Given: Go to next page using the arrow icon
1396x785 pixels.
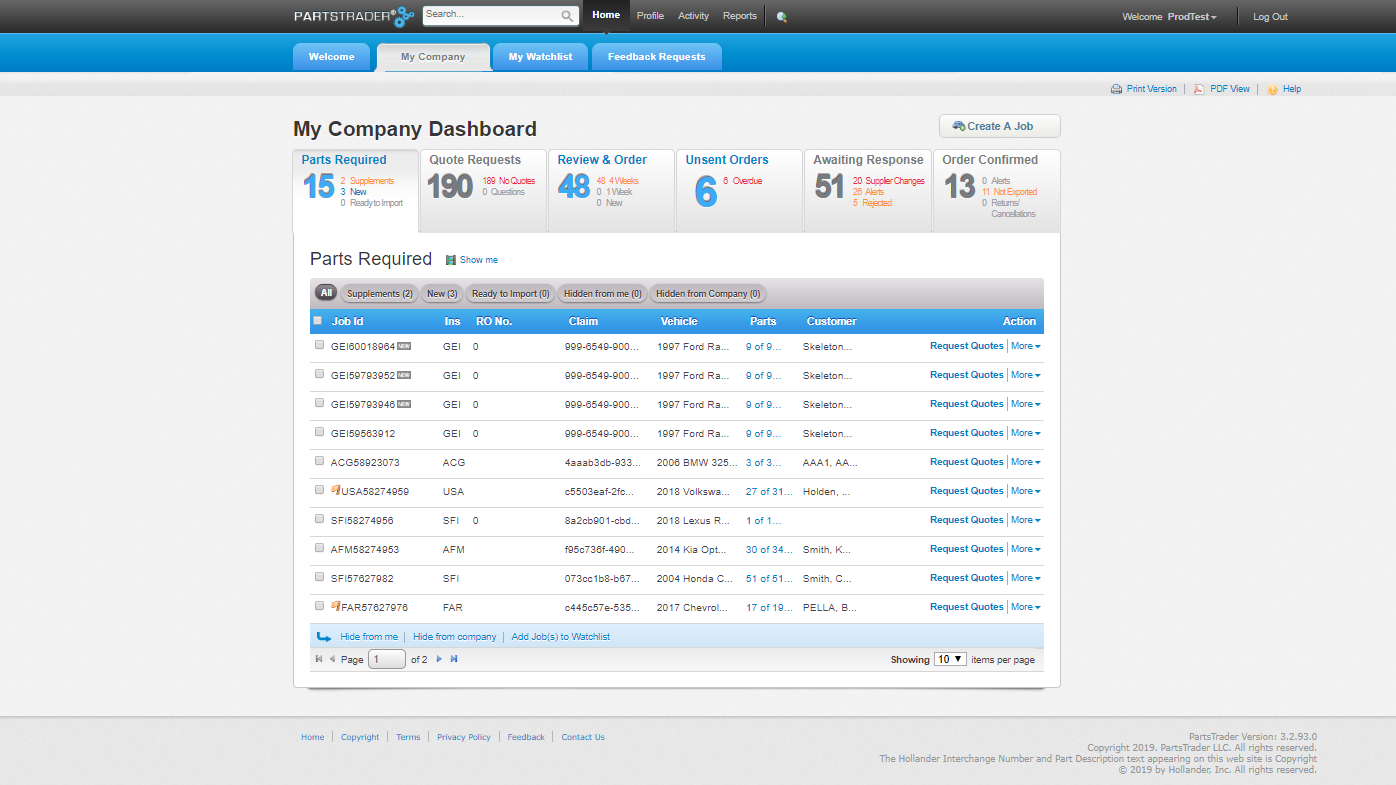Looking at the screenshot, I should coord(439,659).
